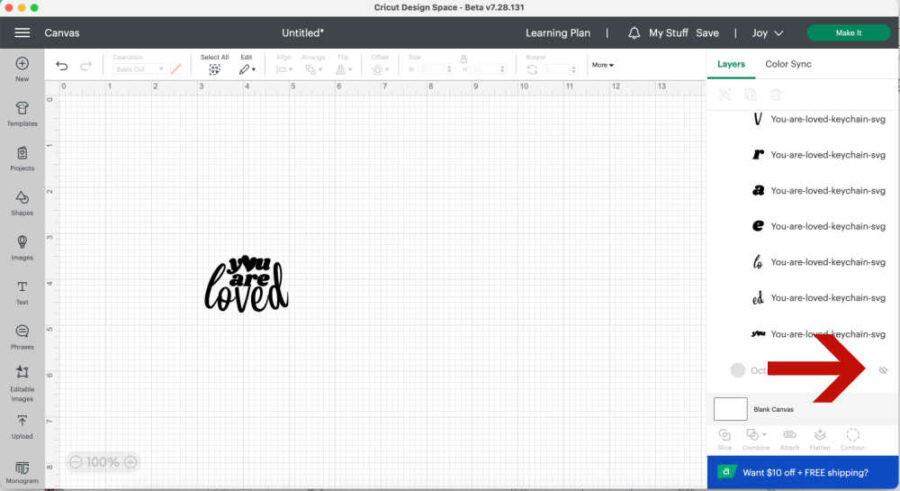Screen dimensions: 900x491
Task: Click the Undo arrow
Action: [62, 67]
